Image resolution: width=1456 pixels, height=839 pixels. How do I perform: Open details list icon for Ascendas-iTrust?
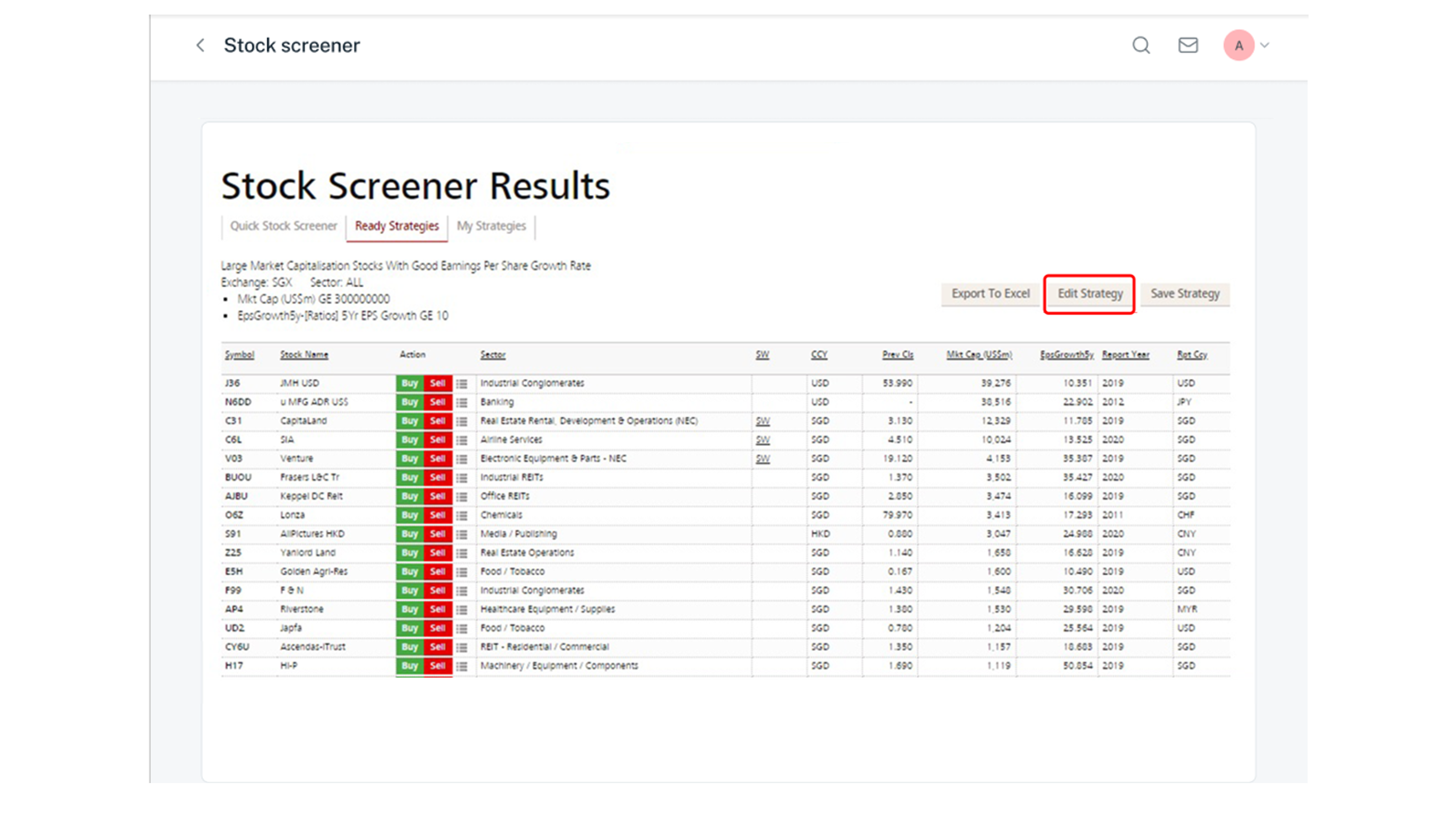(x=461, y=648)
